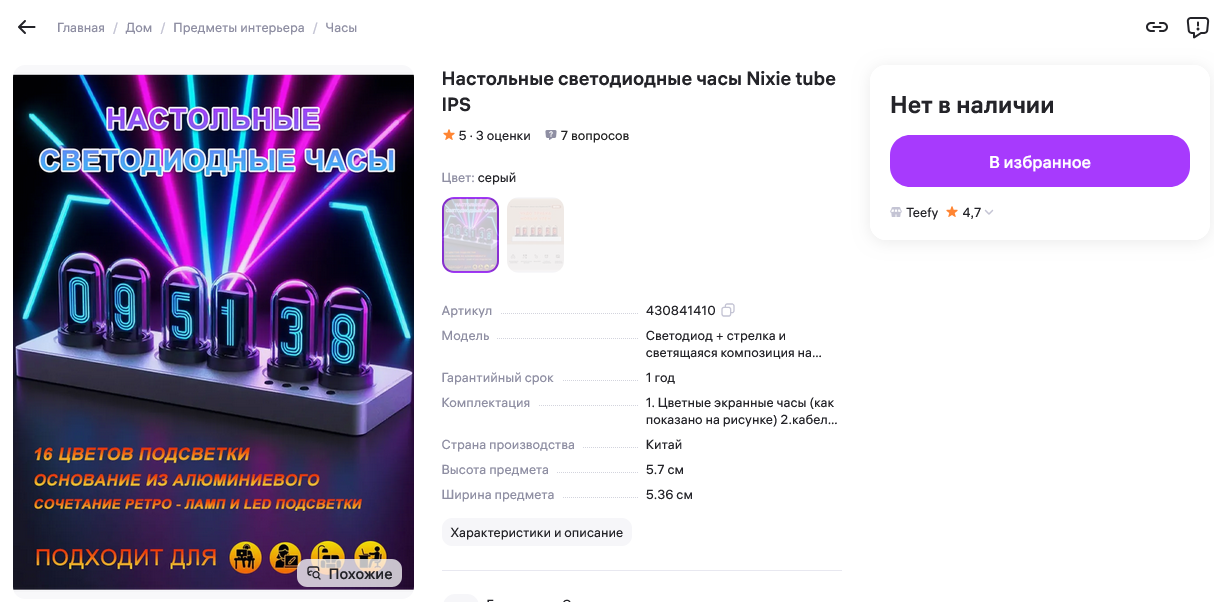Screen dimensions: 1214x602
Task: Open the 7 вопросов speech bubble
Action: click(550, 136)
